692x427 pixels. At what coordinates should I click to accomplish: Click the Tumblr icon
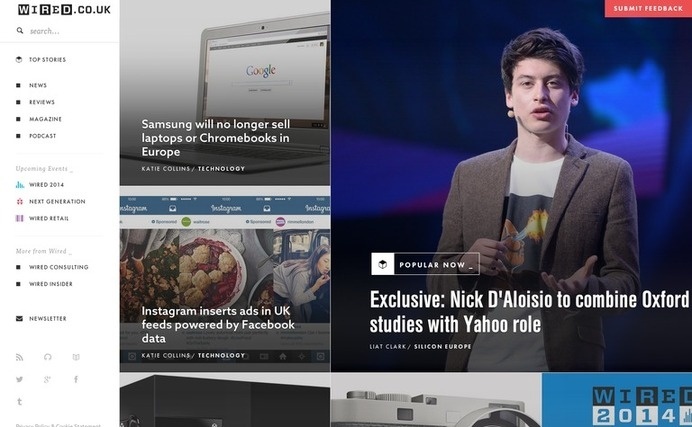click(19, 402)
